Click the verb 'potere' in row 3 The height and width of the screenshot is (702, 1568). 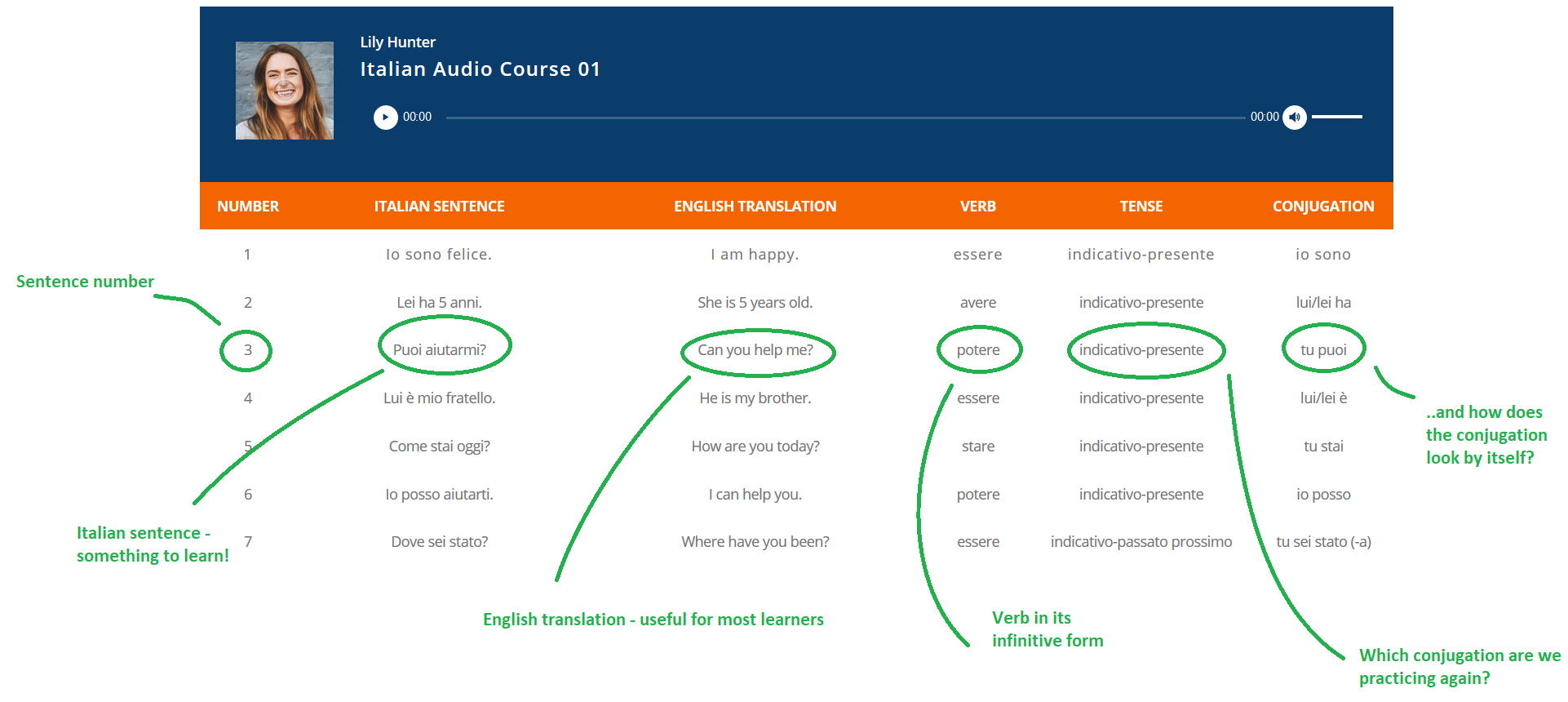point(977,350)
